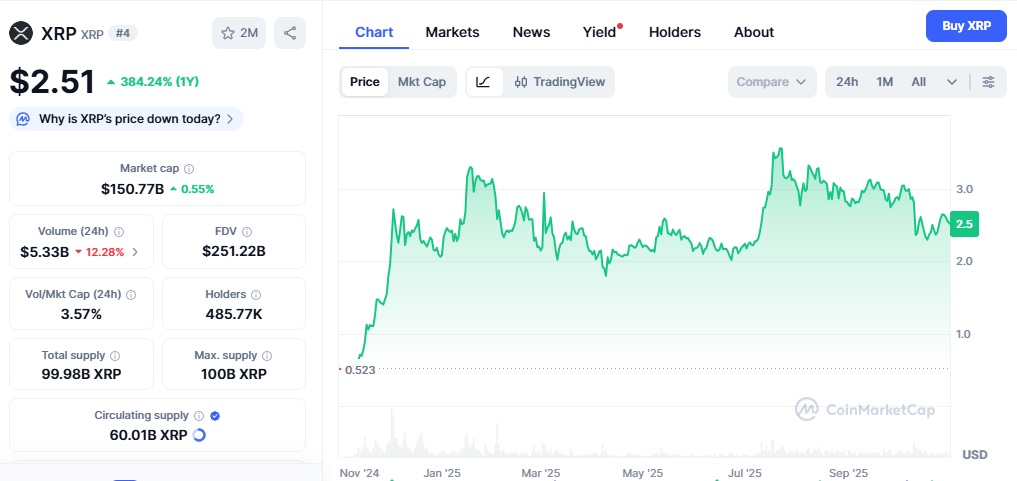Click the 485.77K holders value
The height and width of the screenshot is (481, 1017).
point(233,314)
